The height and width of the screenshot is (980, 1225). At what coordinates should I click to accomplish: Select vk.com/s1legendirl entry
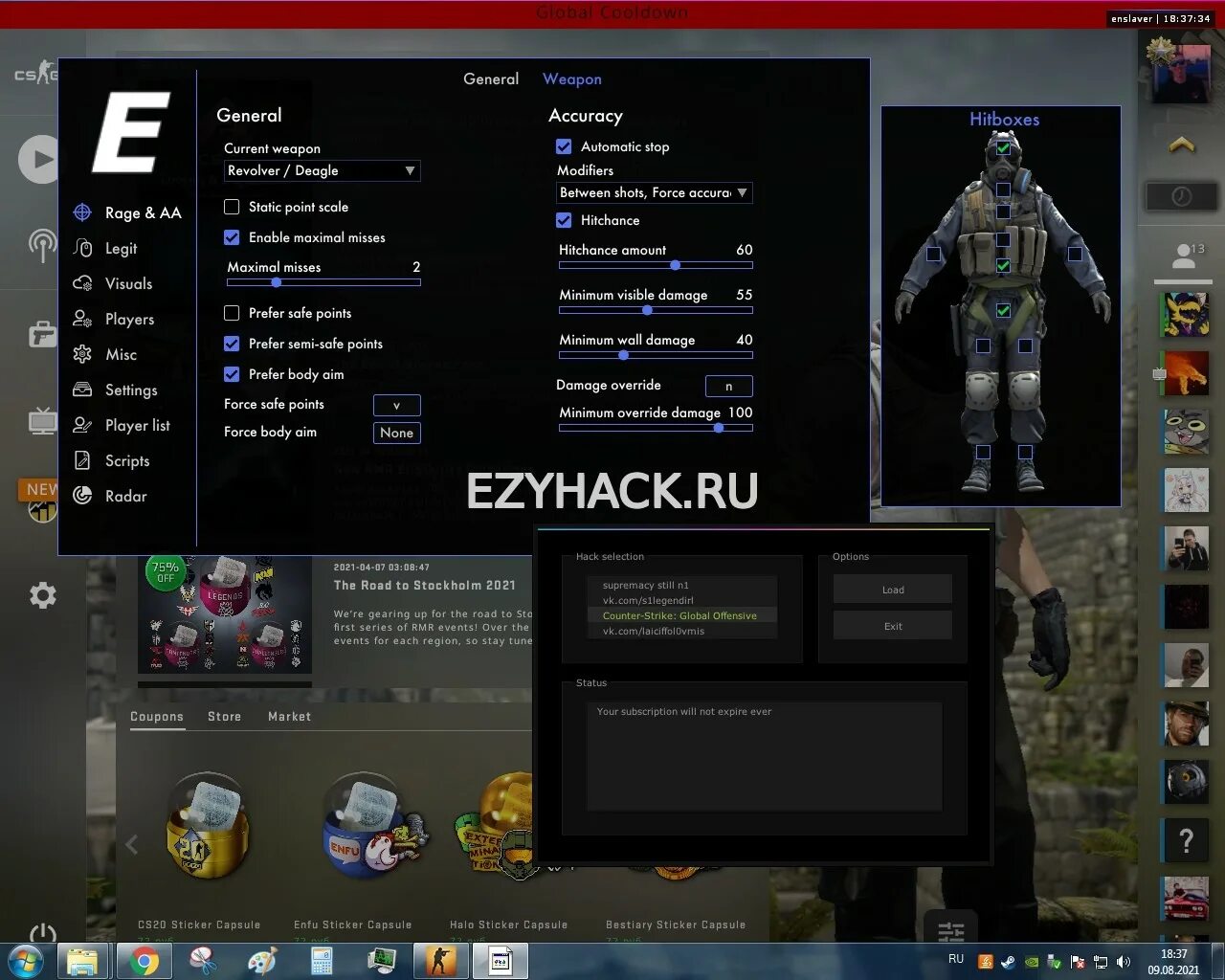click(x=682, y=600)
